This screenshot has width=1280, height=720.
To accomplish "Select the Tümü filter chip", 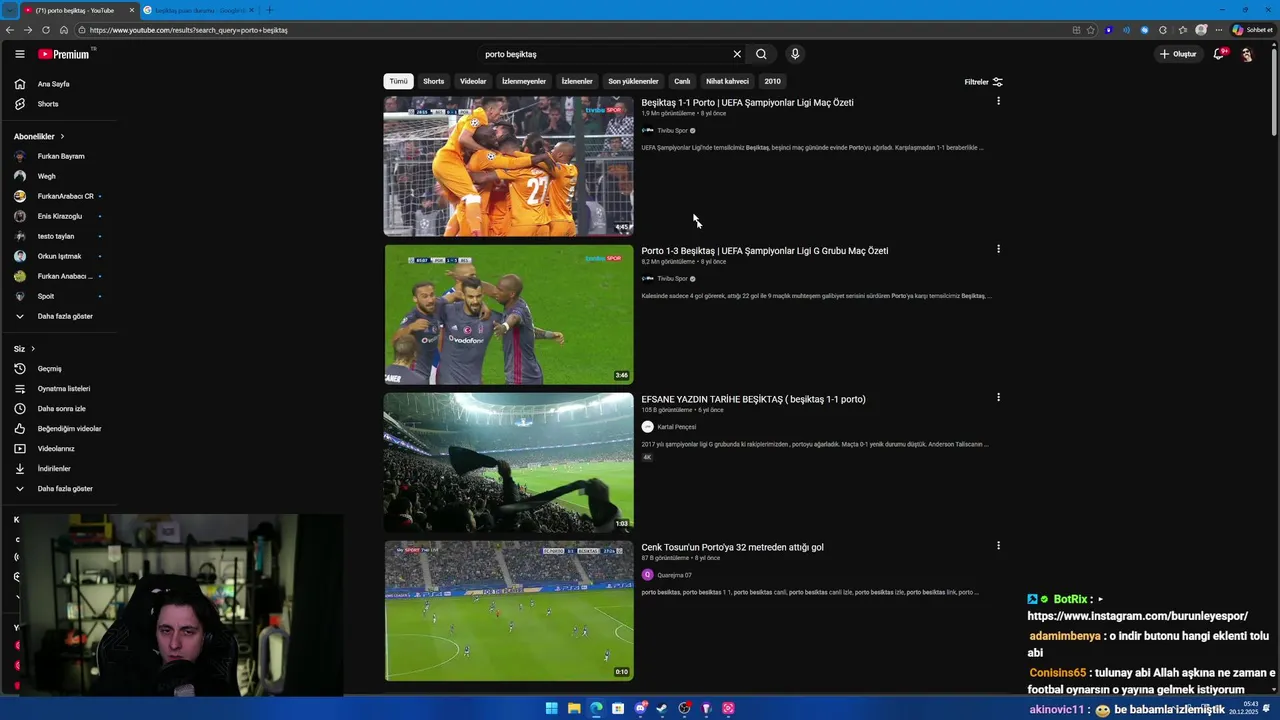I will click(399, 81).
